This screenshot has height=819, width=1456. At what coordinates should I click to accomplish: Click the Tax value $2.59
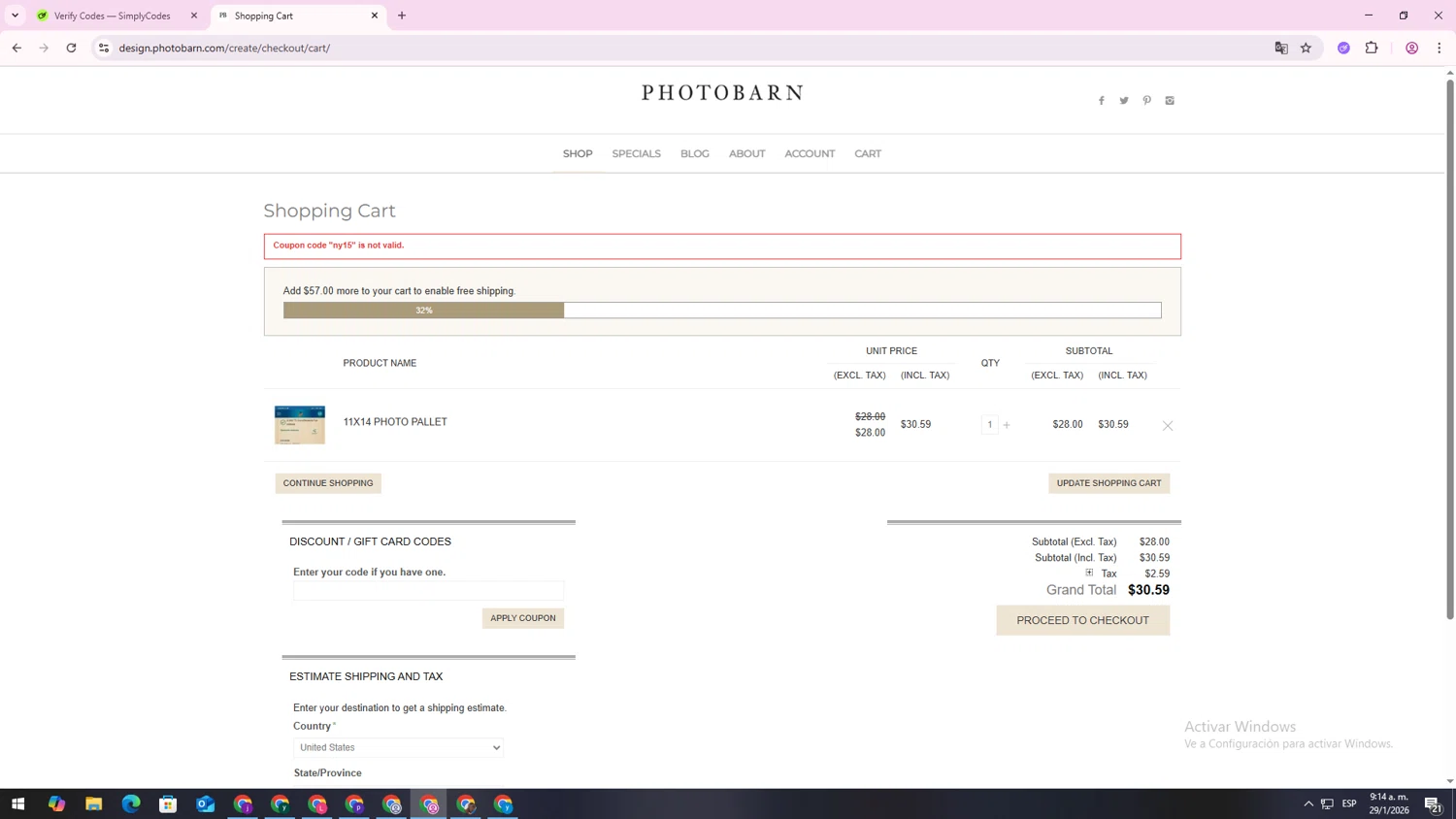click(1157, 573)
